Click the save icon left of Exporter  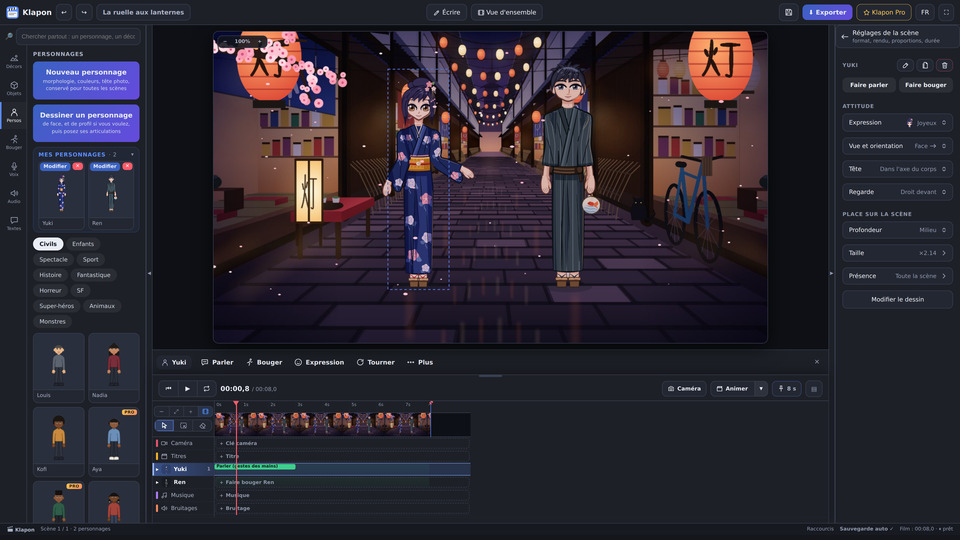pos(789,12)
